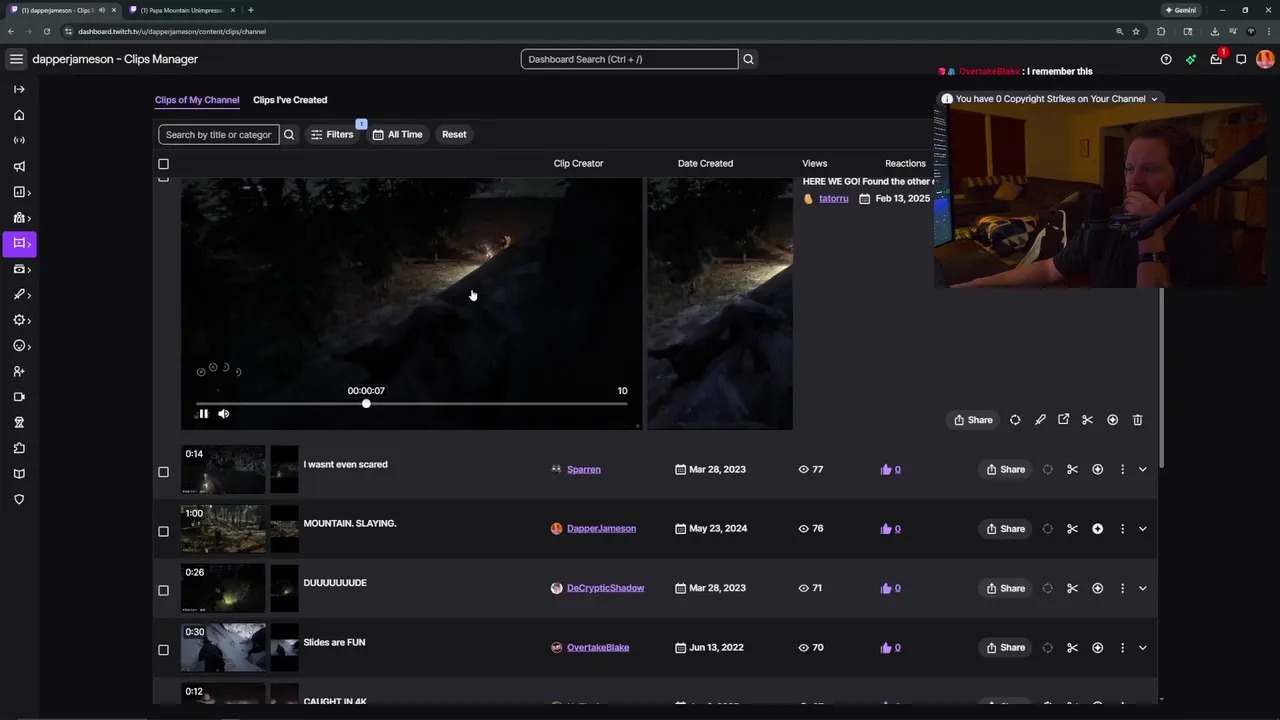Select the I wasnt even scared clip checkbox

tap(164, 472)
